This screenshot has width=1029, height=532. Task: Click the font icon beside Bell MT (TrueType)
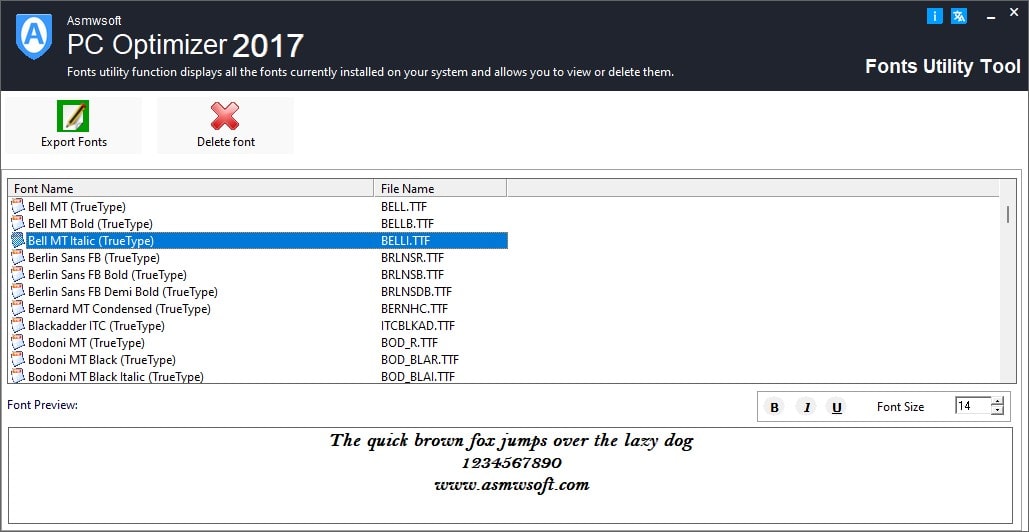coord(18,207)
